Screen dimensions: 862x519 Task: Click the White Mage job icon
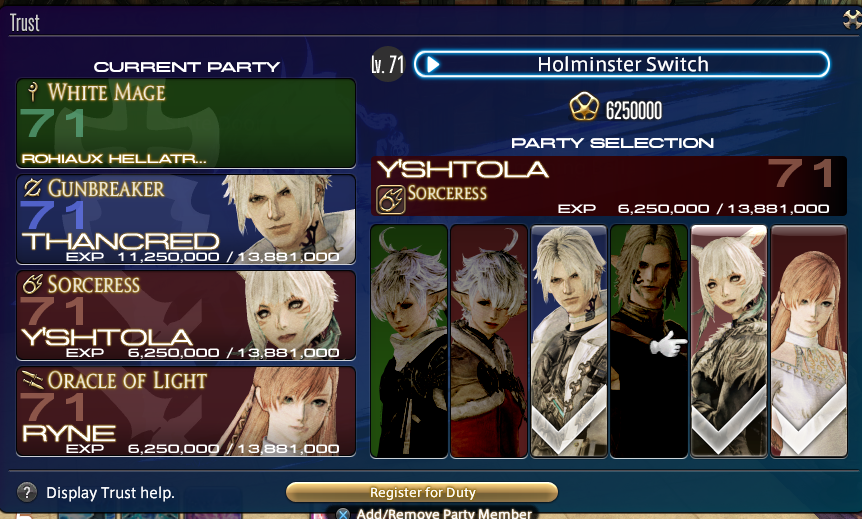(x=32, y=91)
